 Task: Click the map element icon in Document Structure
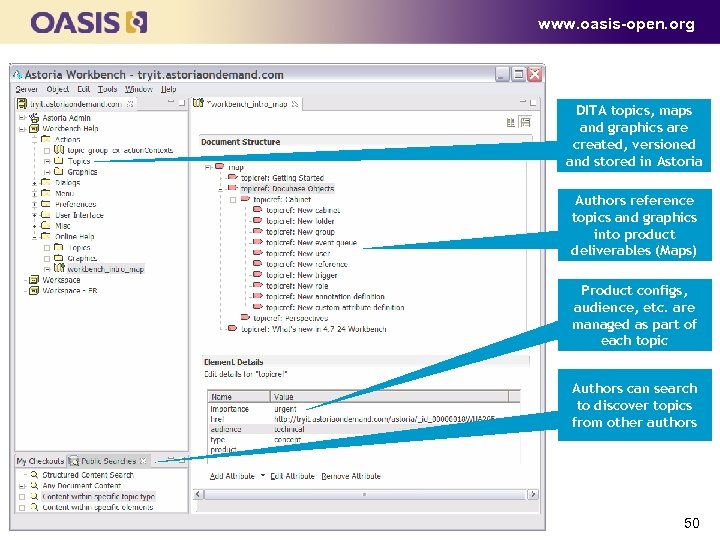(219, 166)
